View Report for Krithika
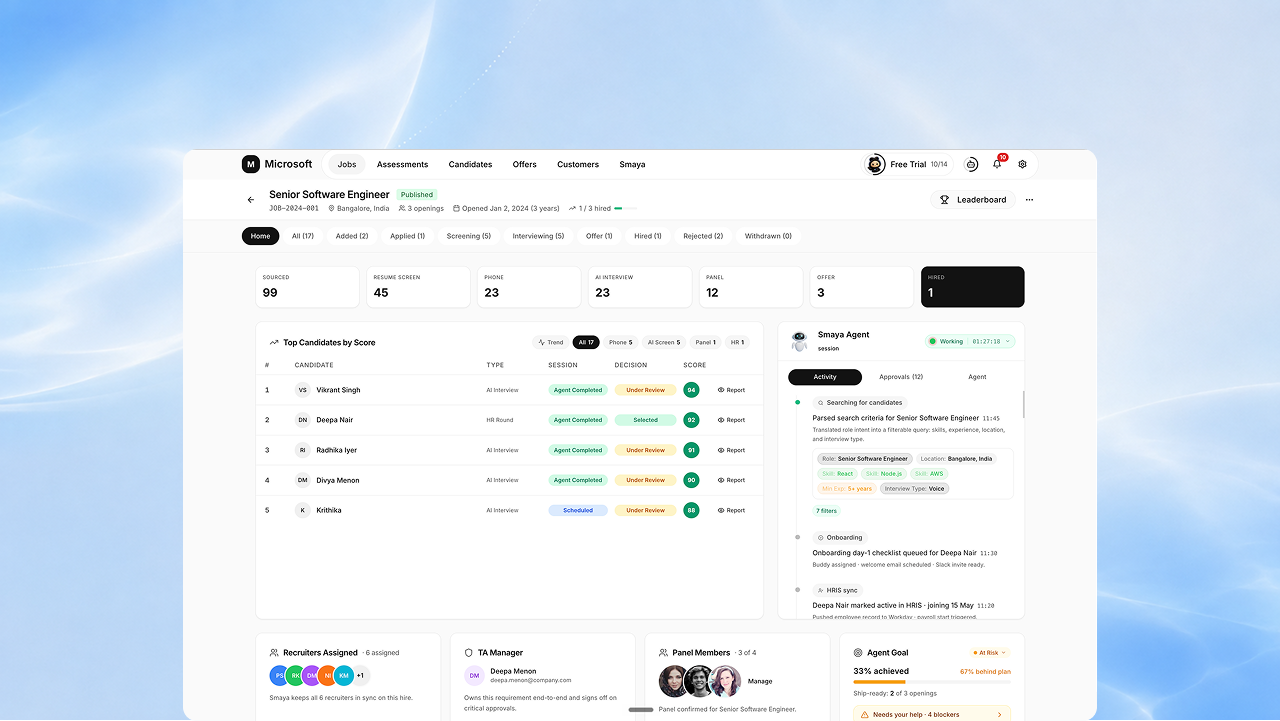Viewport: 1280px width, 721px height. point(731,510)
